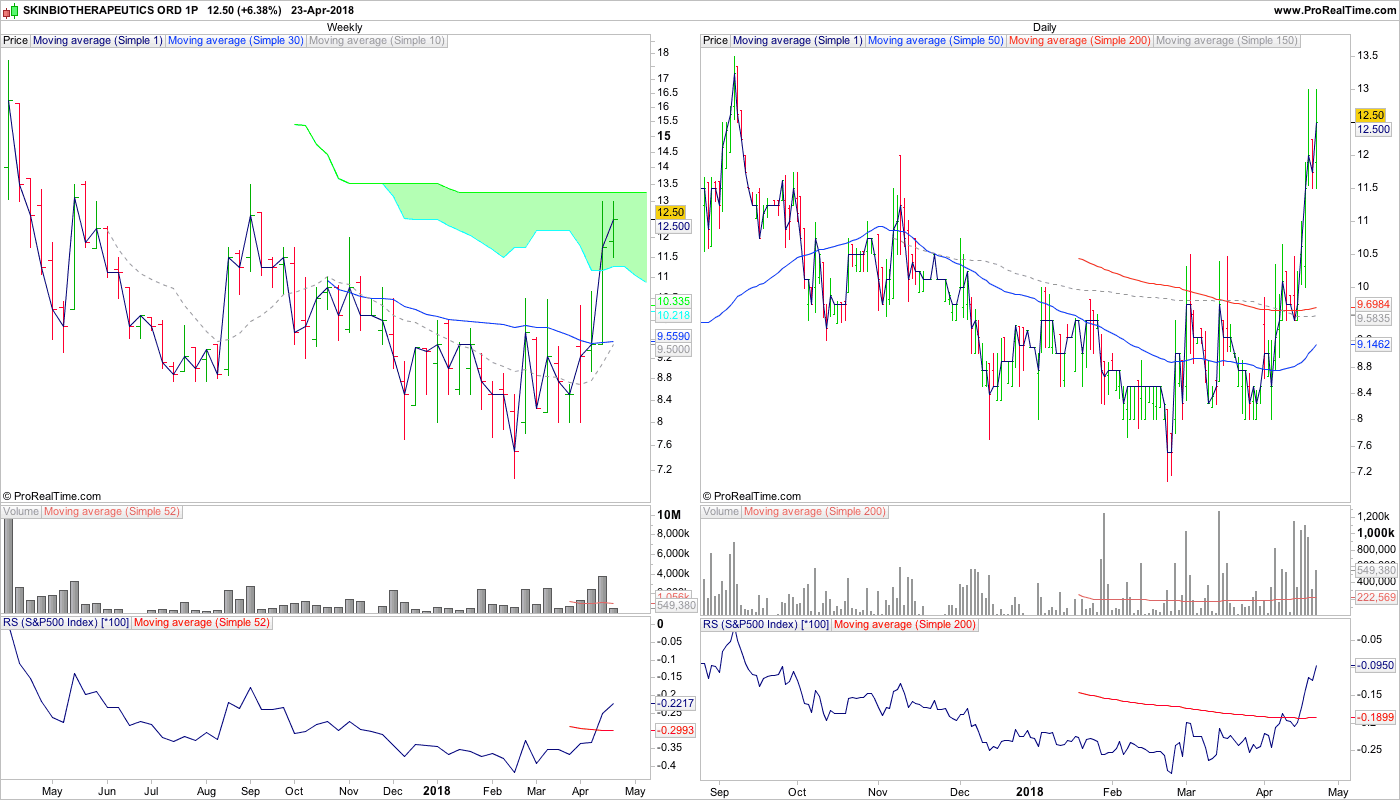Click the 10M label on Weekly volume axis
The height and width of the screenshot is (800, 1400).
click(668, 515)
